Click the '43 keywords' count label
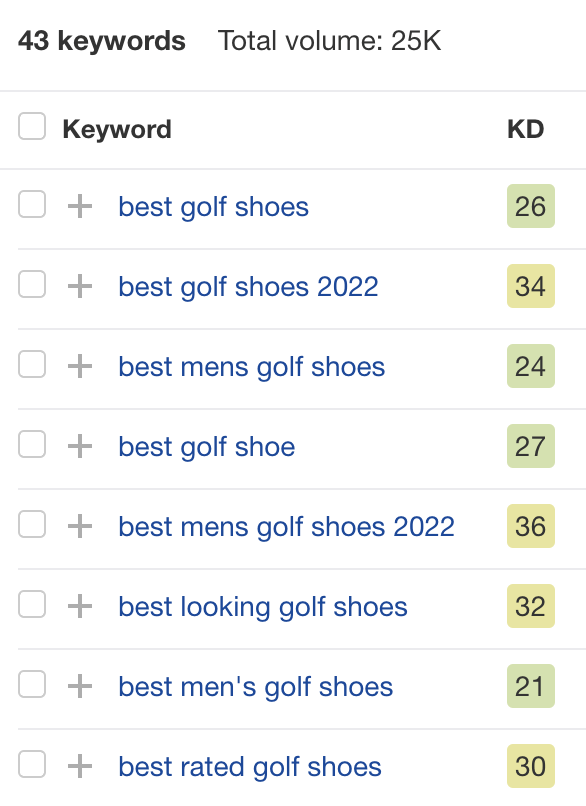Viewport: 586px width, 806px height. [x=102, y=41]
